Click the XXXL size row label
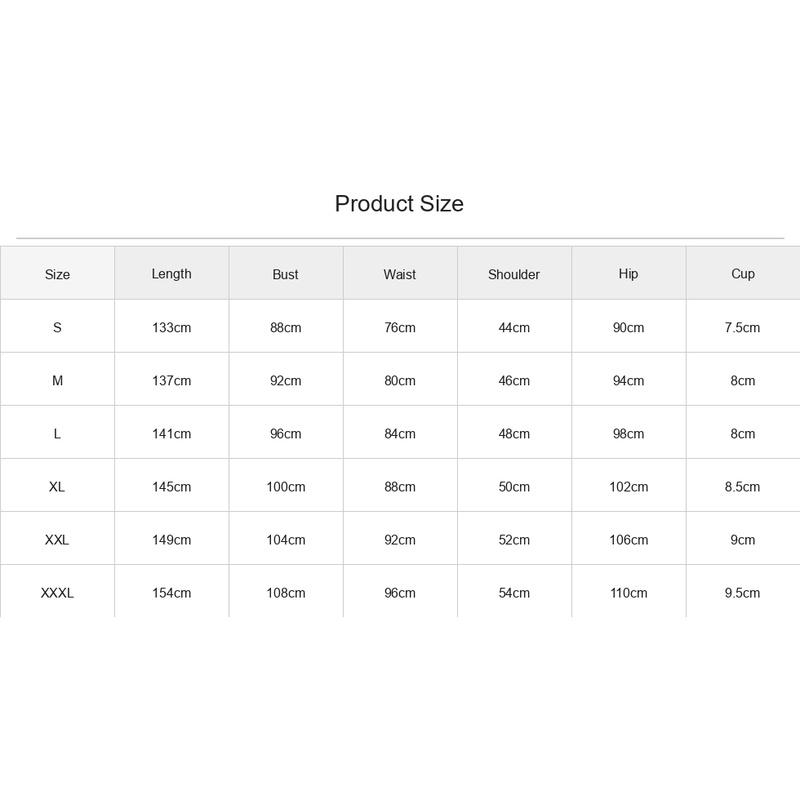 57,592
